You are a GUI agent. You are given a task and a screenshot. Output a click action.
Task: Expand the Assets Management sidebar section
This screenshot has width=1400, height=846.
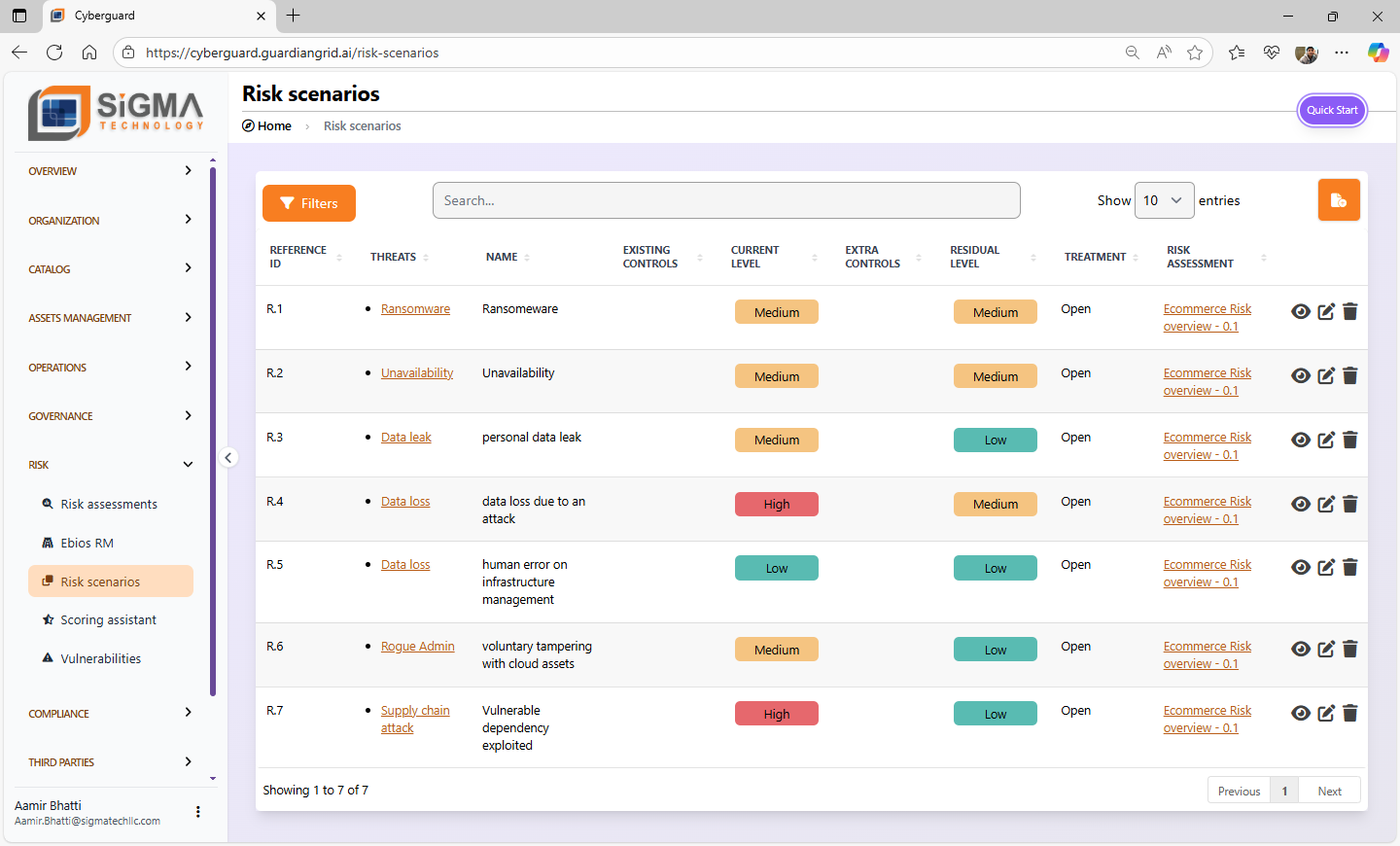point(110,318)
